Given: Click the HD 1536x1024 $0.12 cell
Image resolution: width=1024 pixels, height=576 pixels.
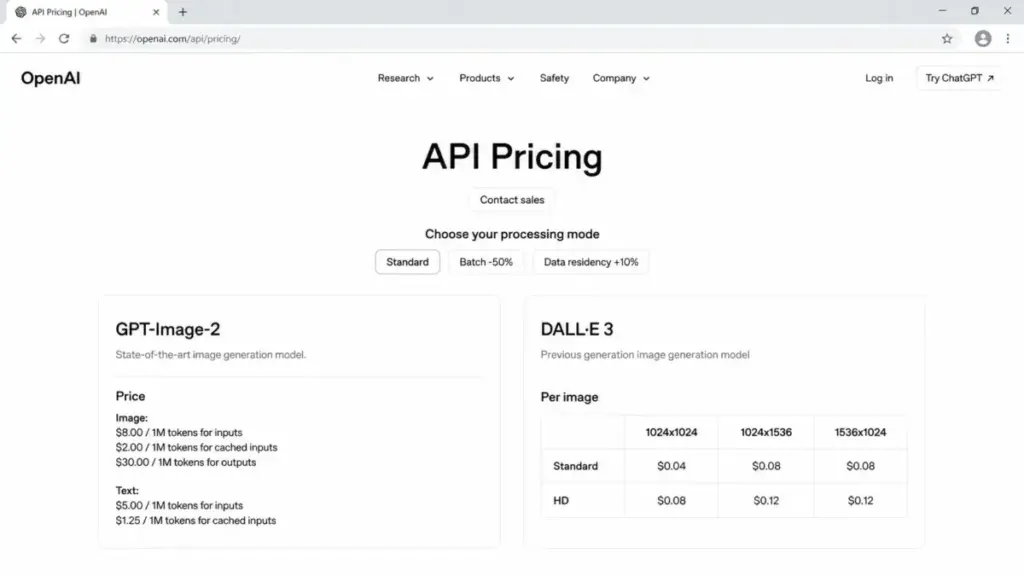Looking at the screenshot, I should click(x=861, y=501).
